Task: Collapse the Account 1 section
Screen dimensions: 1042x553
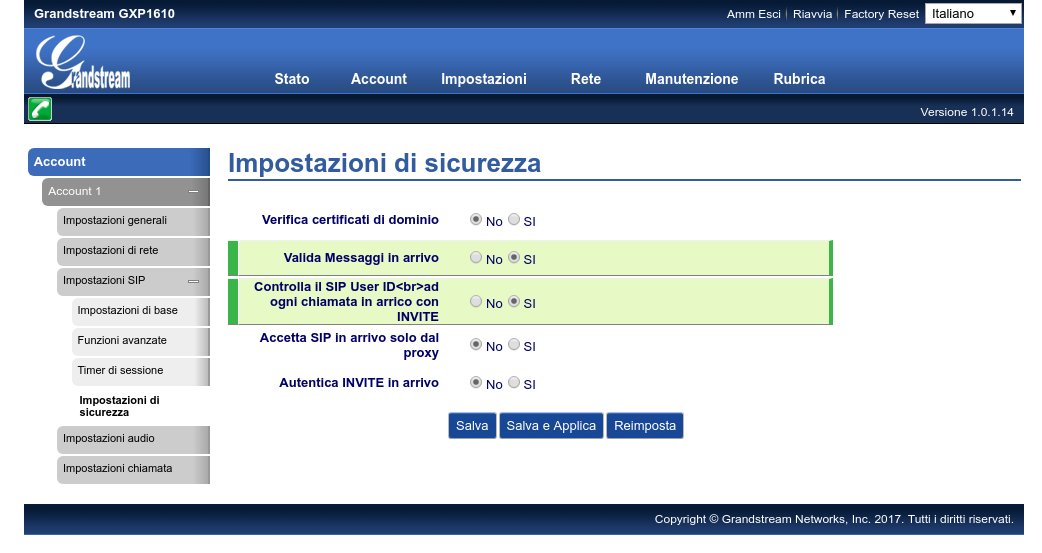Action: point(193,191)
